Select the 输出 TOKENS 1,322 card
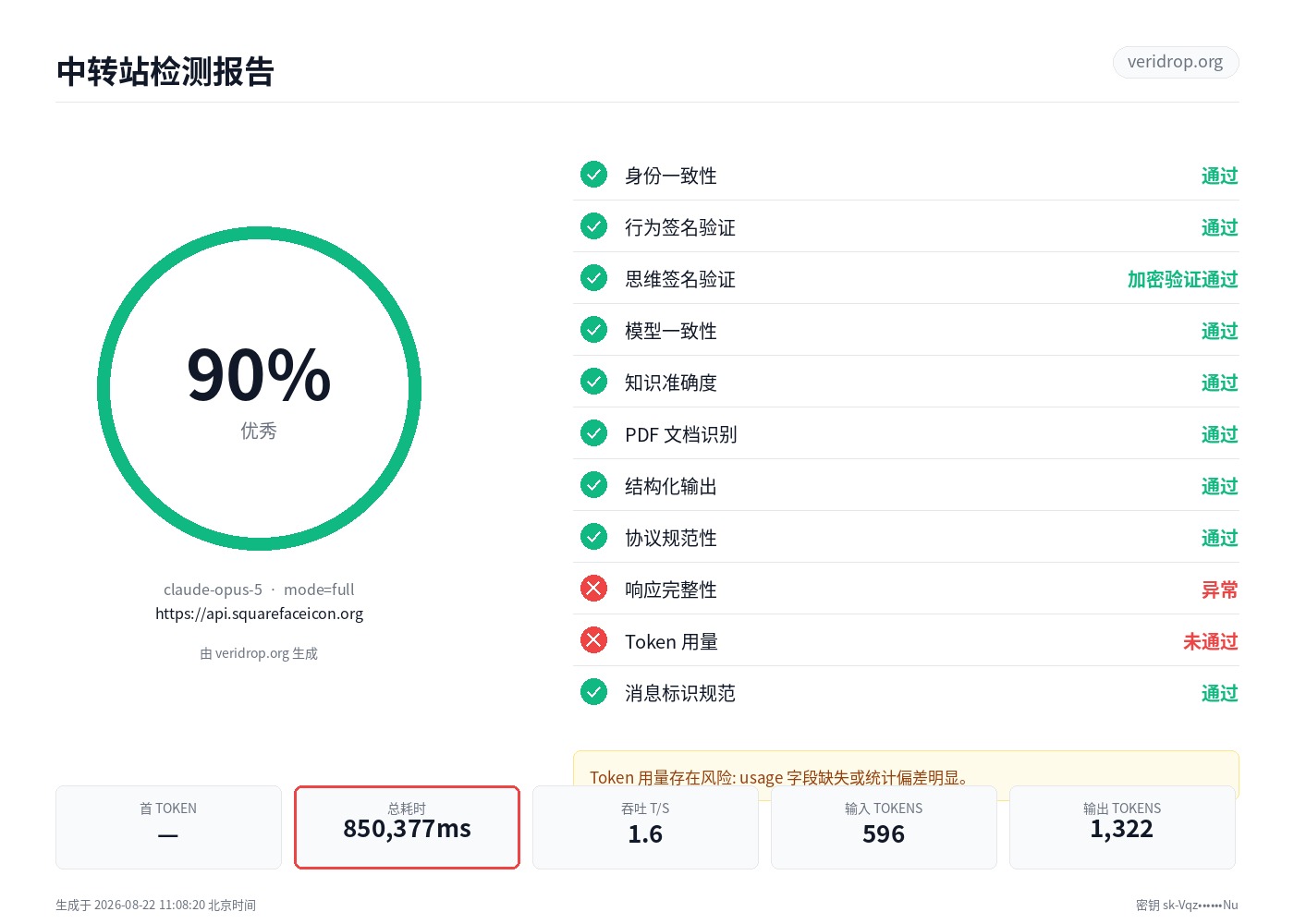 tap(1122, 827)
